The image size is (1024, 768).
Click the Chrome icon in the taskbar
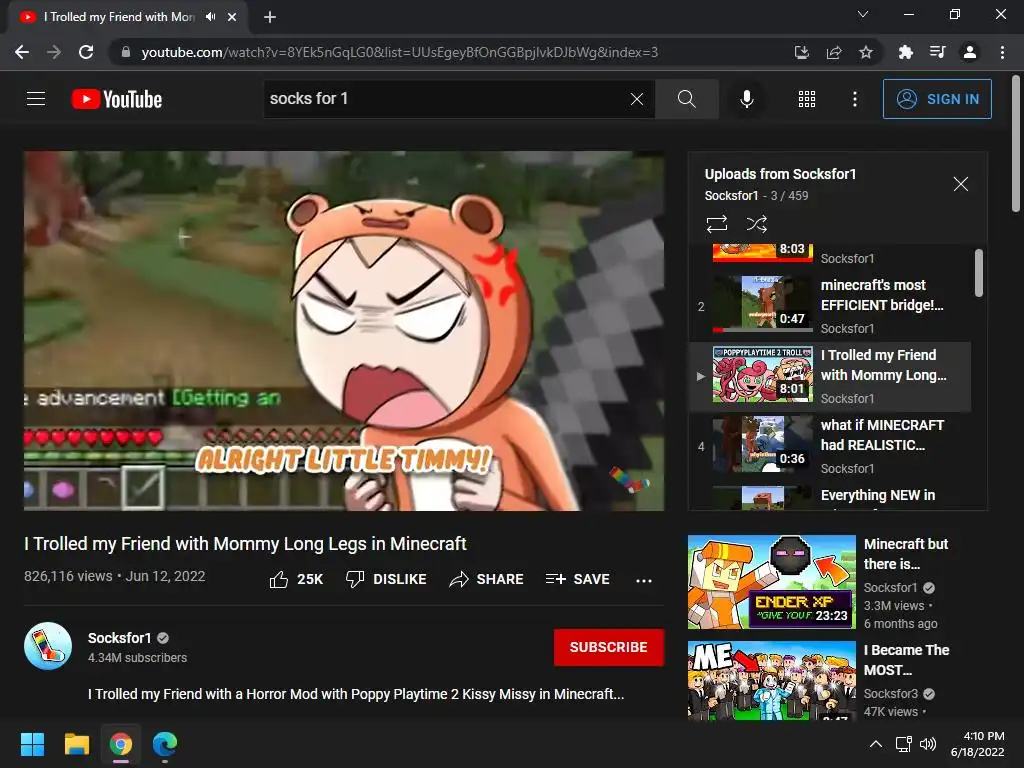[121, 744]
